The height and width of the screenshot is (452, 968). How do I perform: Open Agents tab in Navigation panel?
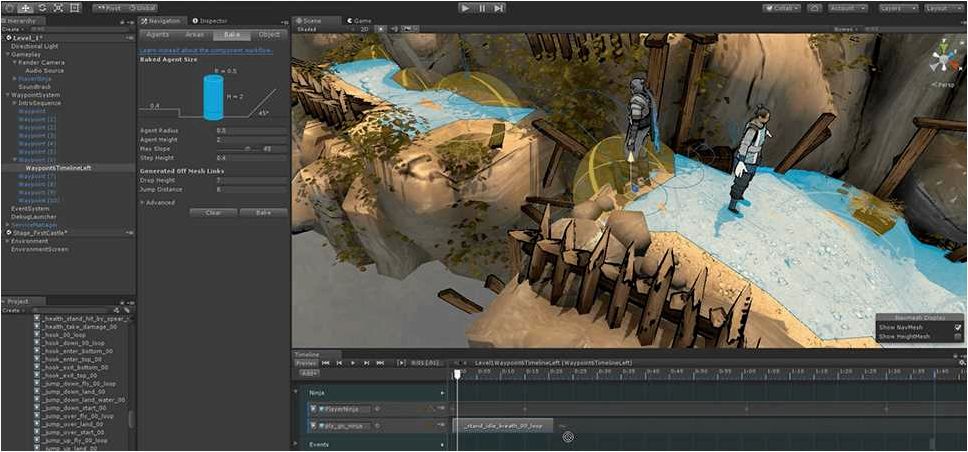coord(157,35)
